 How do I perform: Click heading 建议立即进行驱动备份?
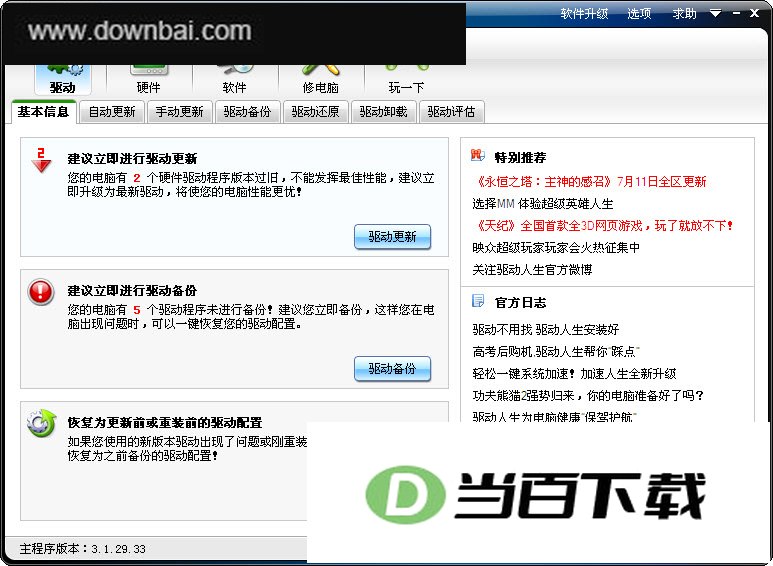coord(132,290)
